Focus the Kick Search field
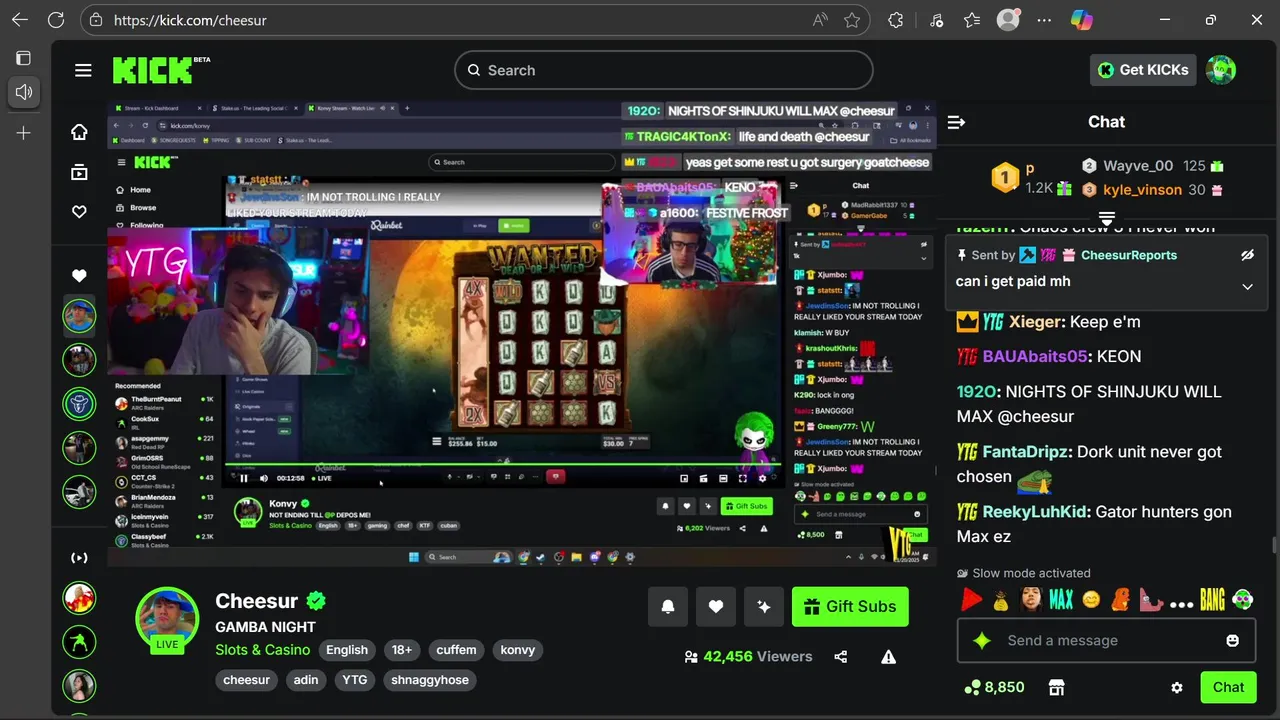1280x720 pixels. click(x=664, y=70)
